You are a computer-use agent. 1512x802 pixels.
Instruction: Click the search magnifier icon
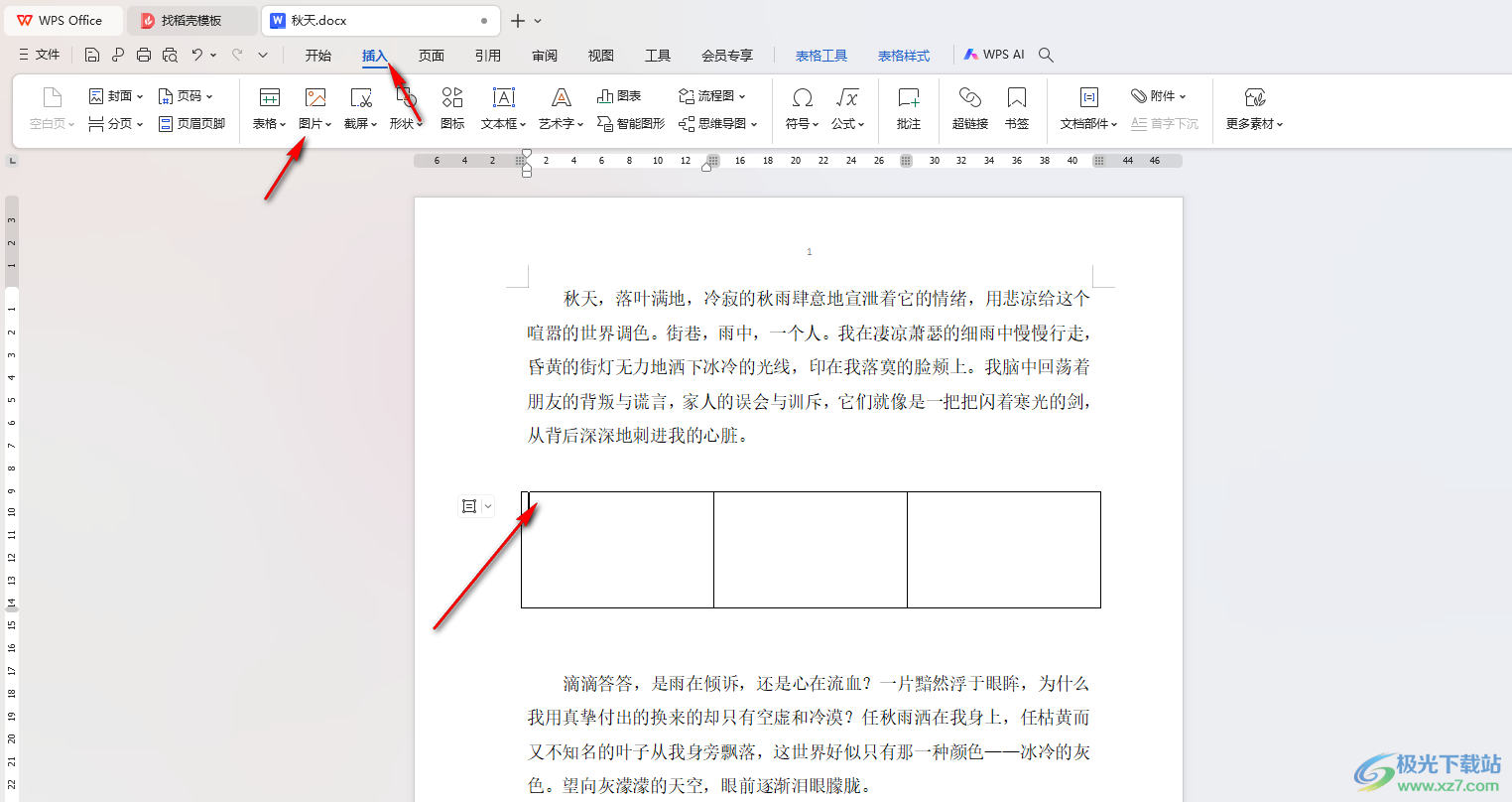pyautogui.click(x=1046, y=55)
